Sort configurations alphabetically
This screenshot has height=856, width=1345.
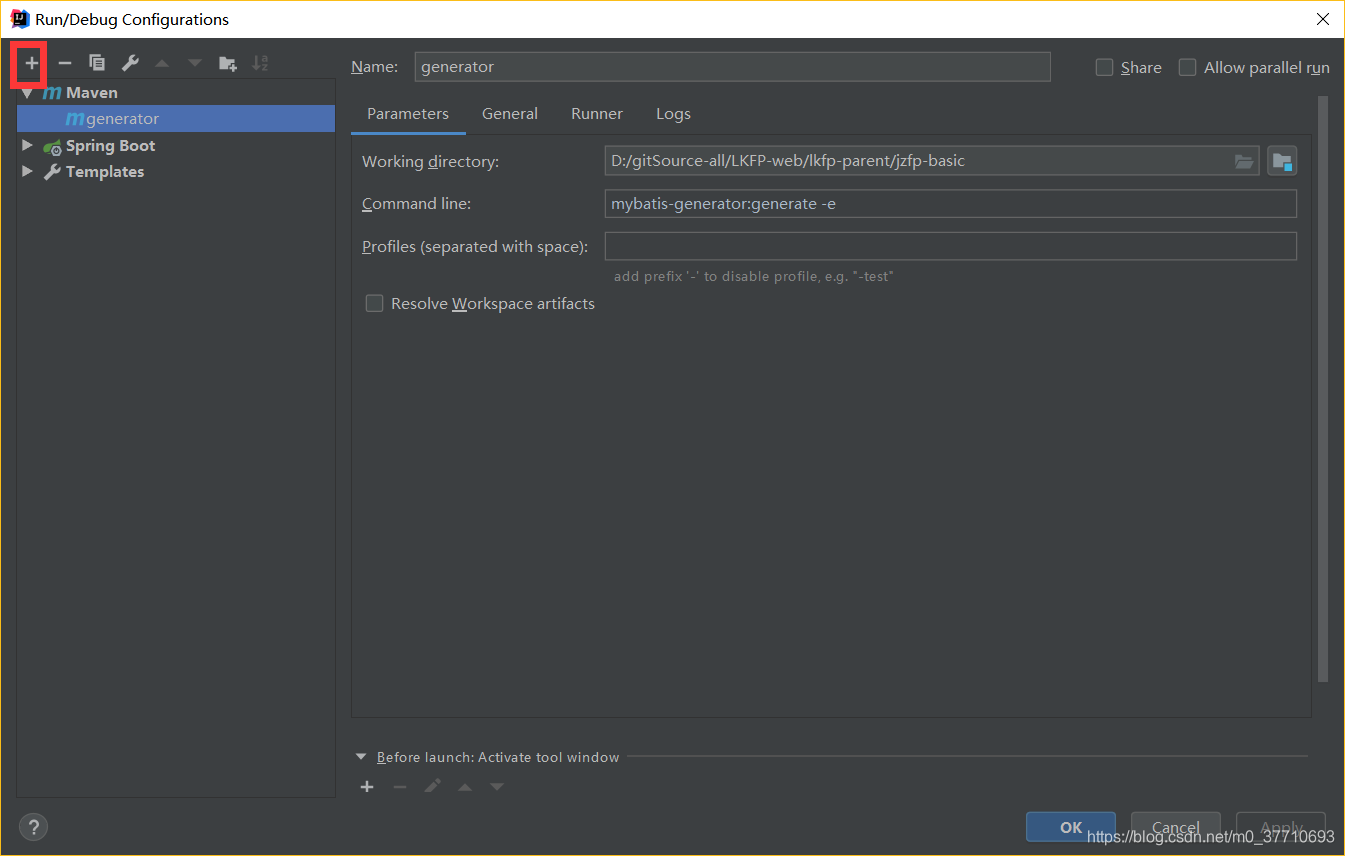pyautogui.click(x=260, y=63)
